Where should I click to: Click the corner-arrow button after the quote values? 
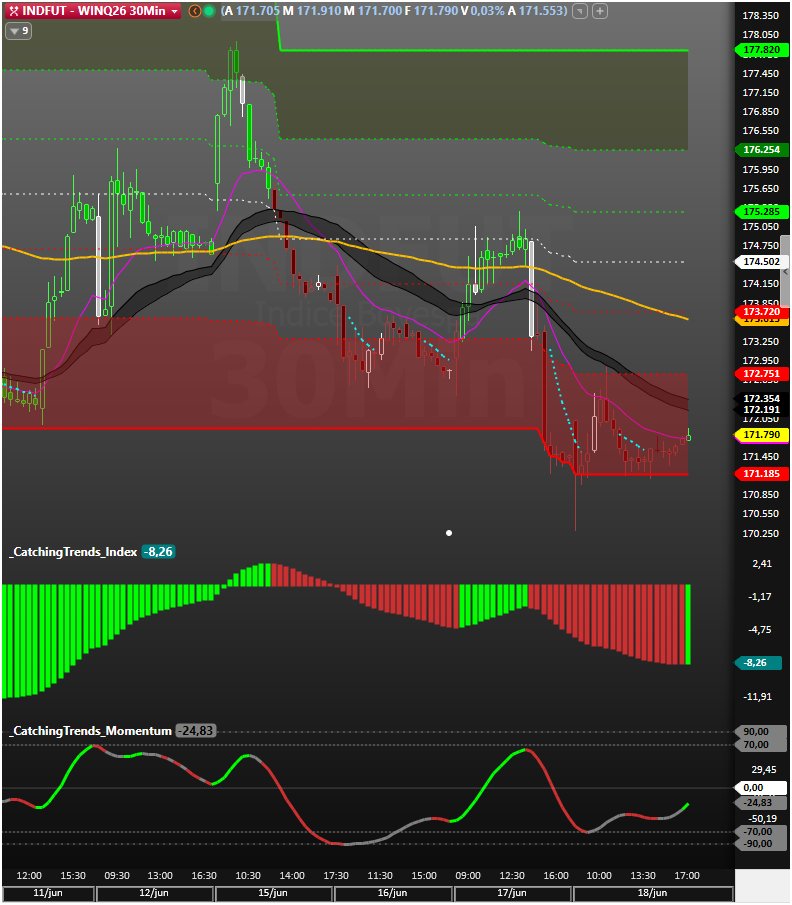[x=580, y=11]
